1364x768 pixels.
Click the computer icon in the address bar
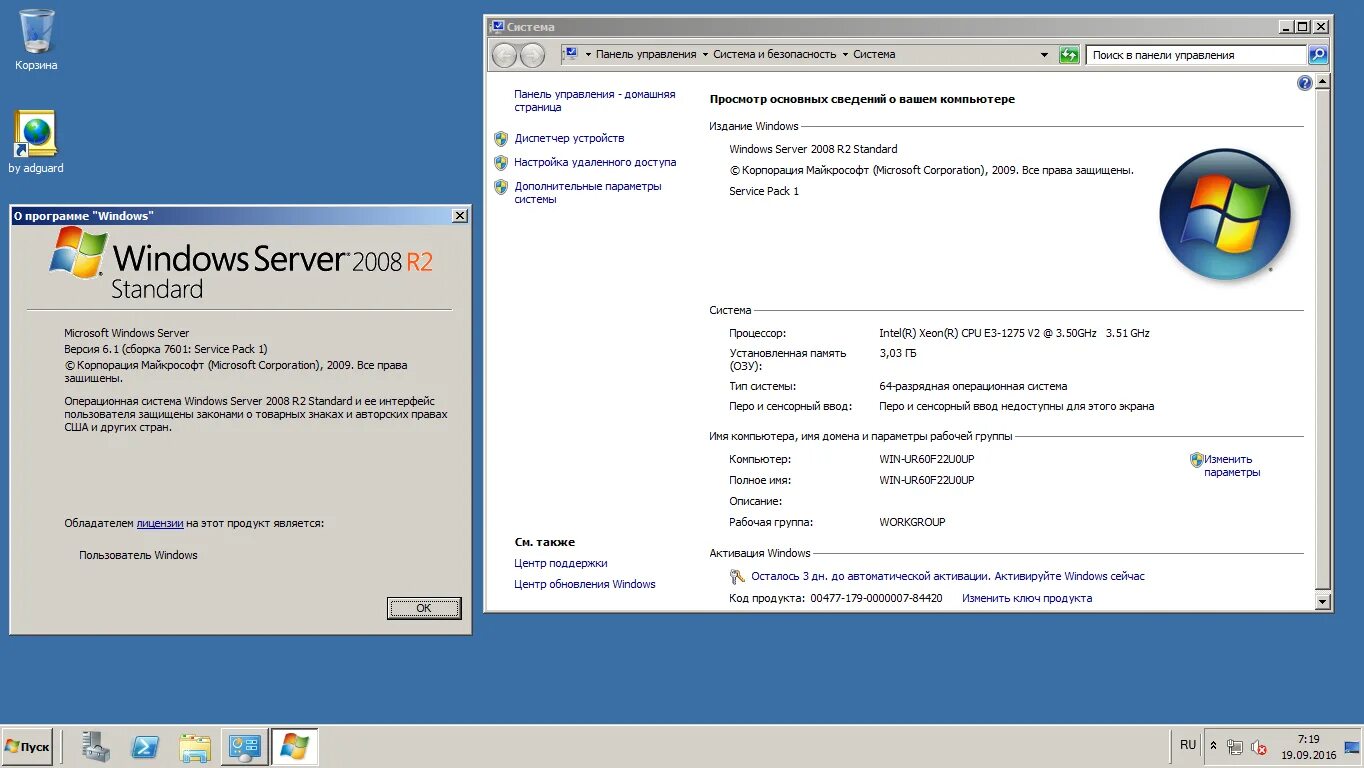click(x=570, y=54)
